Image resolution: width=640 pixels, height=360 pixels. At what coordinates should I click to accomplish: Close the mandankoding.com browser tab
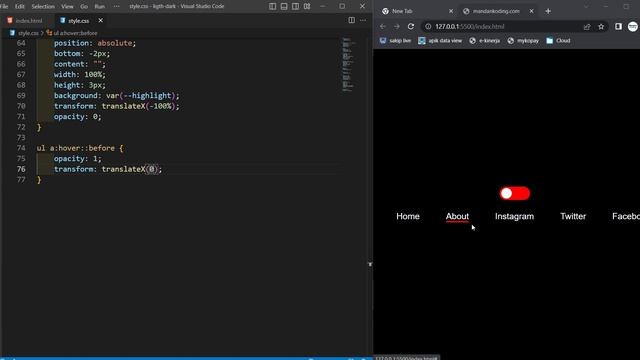[x=531, y=11]
